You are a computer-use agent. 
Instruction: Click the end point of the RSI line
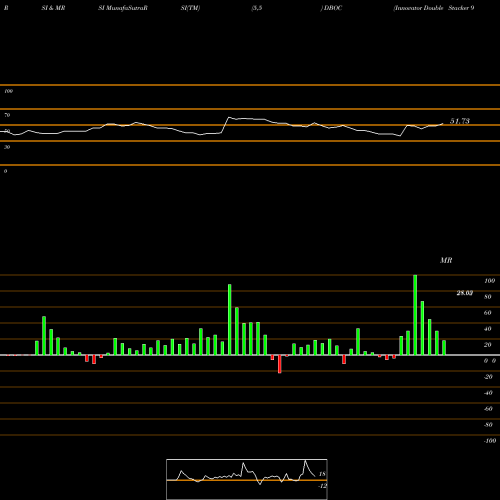tap(443, 124)
